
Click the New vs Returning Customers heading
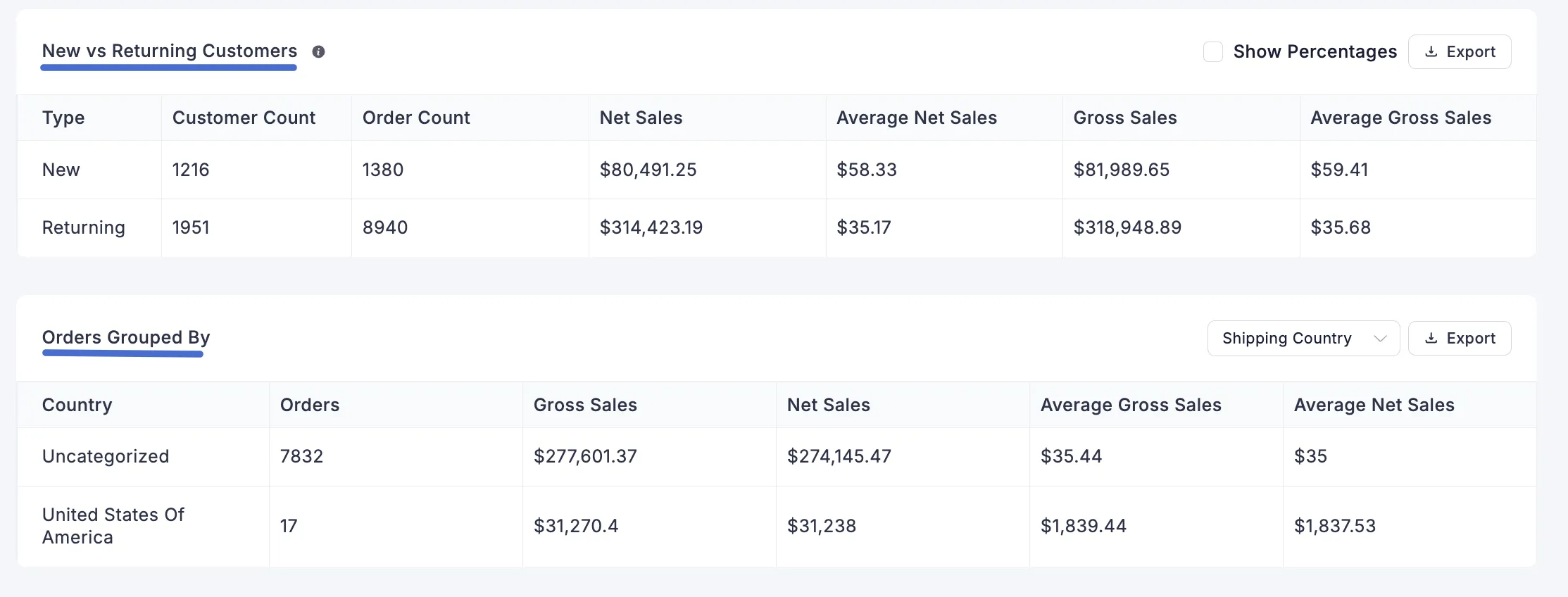[169, 51]
